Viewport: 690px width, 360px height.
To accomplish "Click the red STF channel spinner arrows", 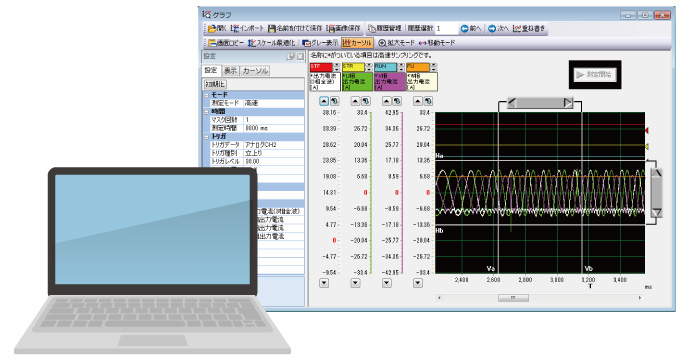I will (337, 67).
